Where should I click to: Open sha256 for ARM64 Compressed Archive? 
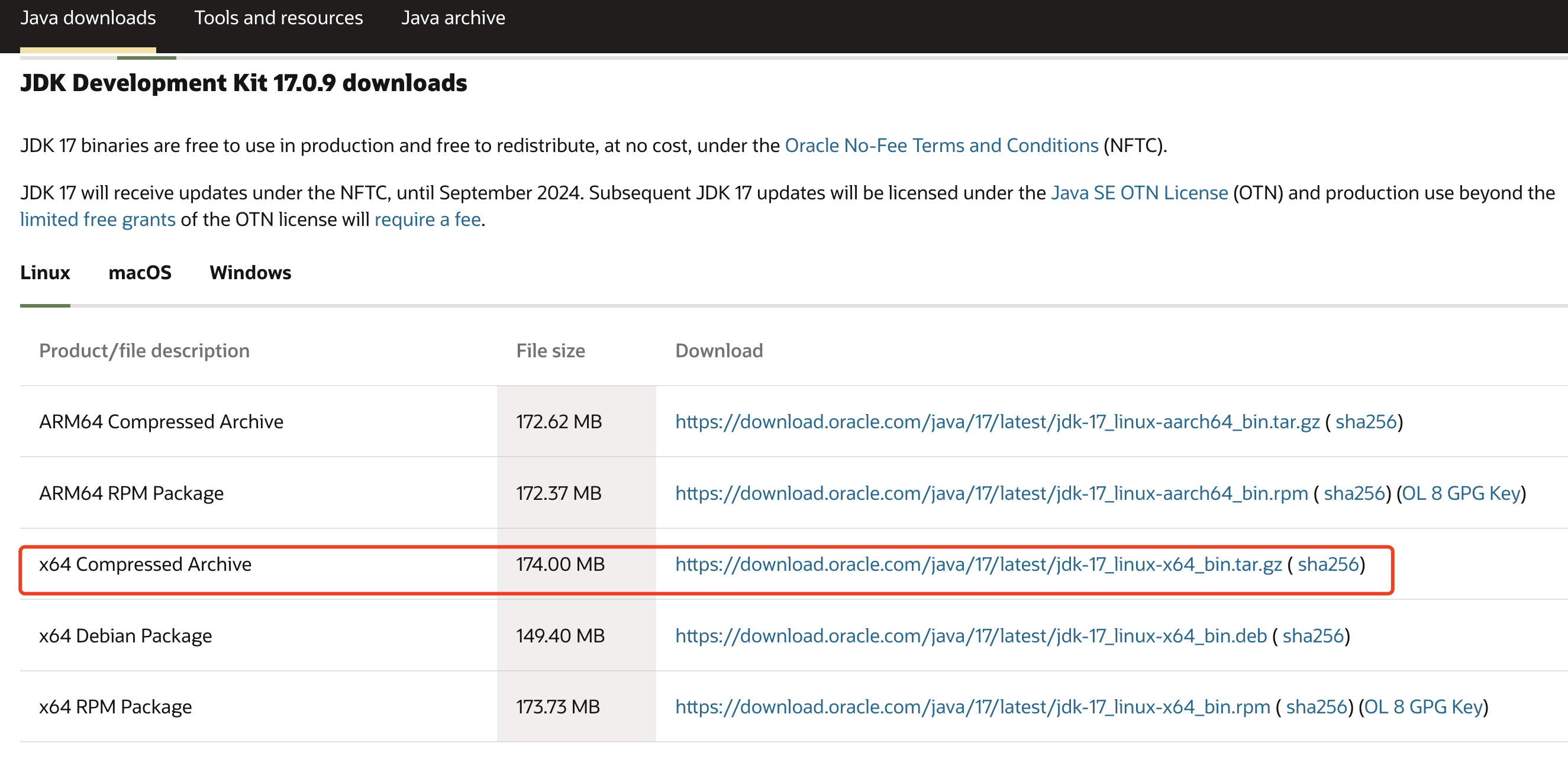1365,422
